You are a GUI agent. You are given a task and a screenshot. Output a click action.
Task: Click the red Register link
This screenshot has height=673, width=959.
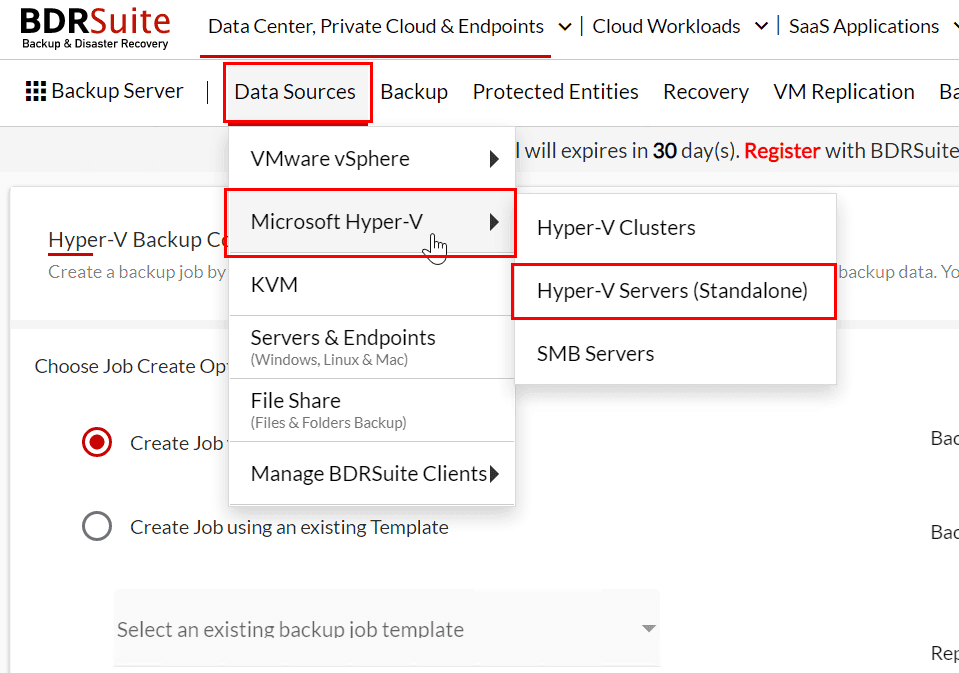(782, 151)
